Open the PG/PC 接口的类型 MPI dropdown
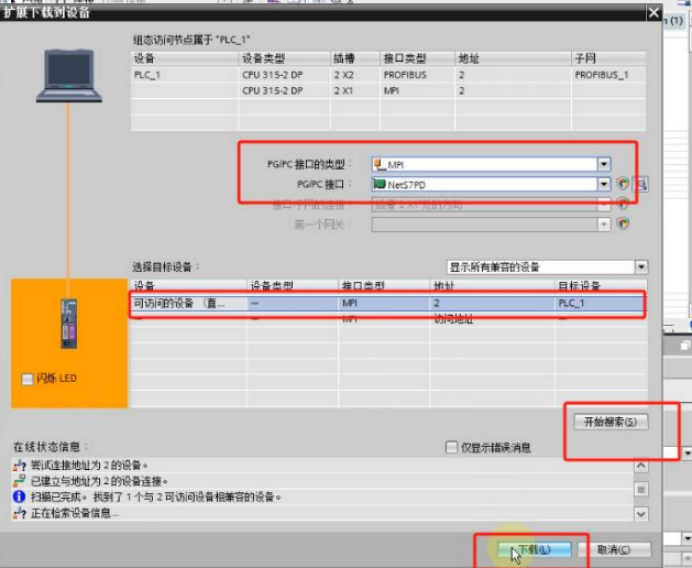692x568 pixels. tap(603, 164)
